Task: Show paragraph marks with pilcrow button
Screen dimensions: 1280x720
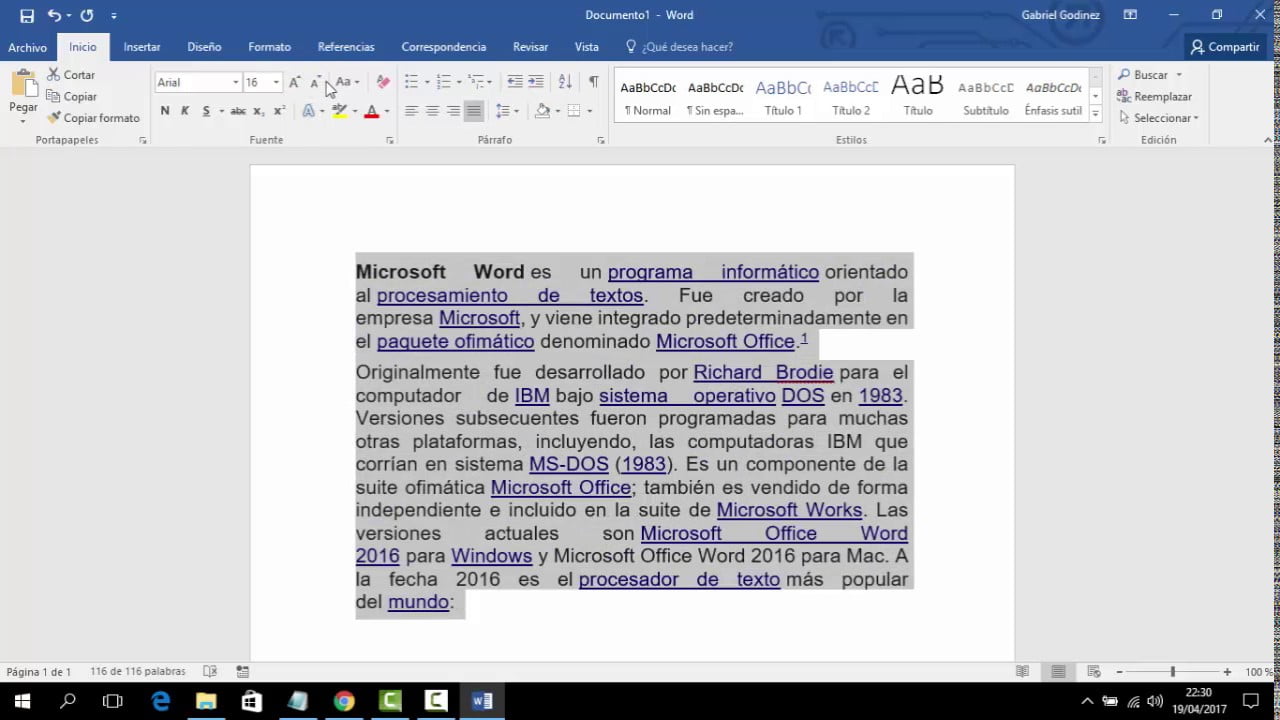Action: click(x=594, y=82)
